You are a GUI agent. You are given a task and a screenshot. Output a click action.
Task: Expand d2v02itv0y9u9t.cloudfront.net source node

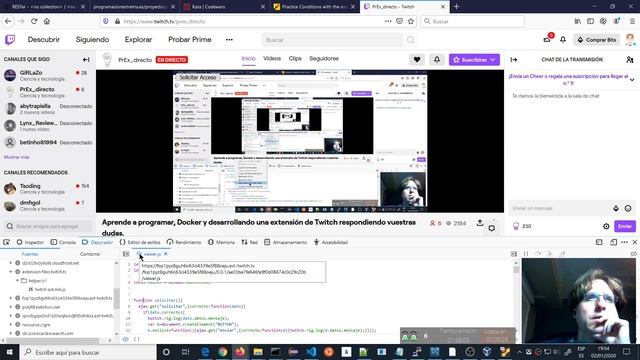pyautogui.click(x=11, y=263)
